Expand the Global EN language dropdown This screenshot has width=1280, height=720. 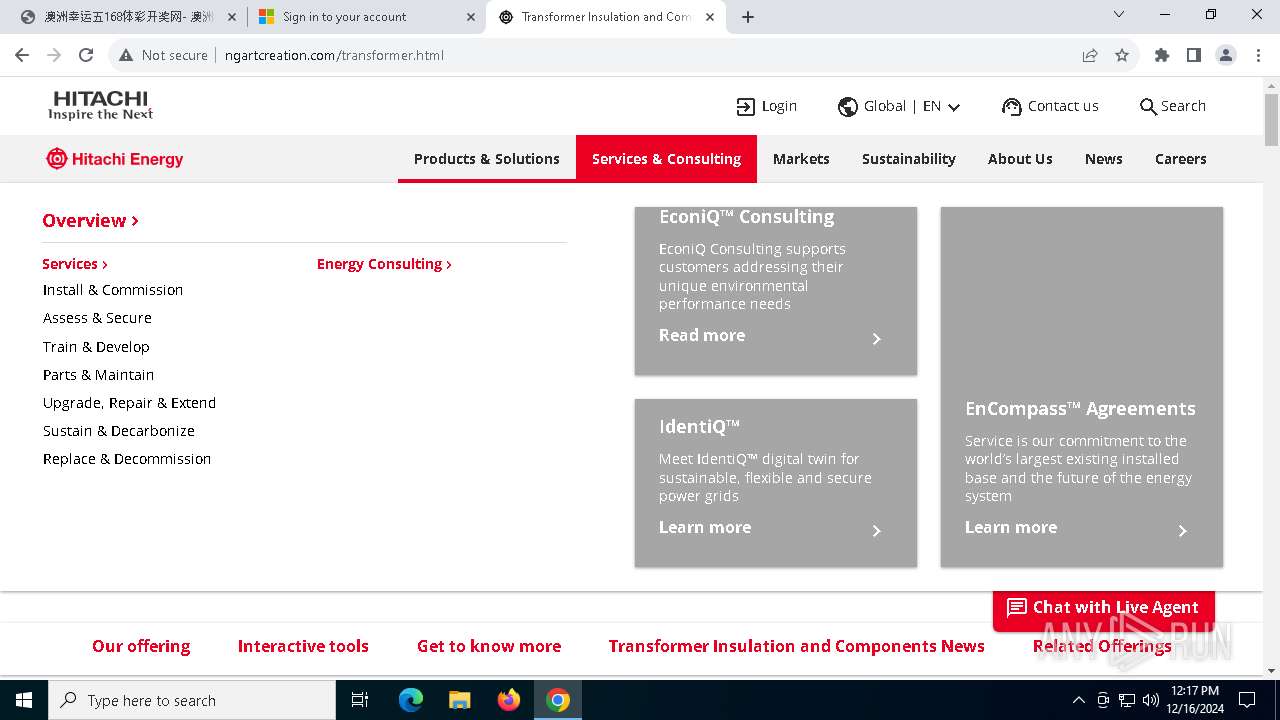tap(954, 107)
